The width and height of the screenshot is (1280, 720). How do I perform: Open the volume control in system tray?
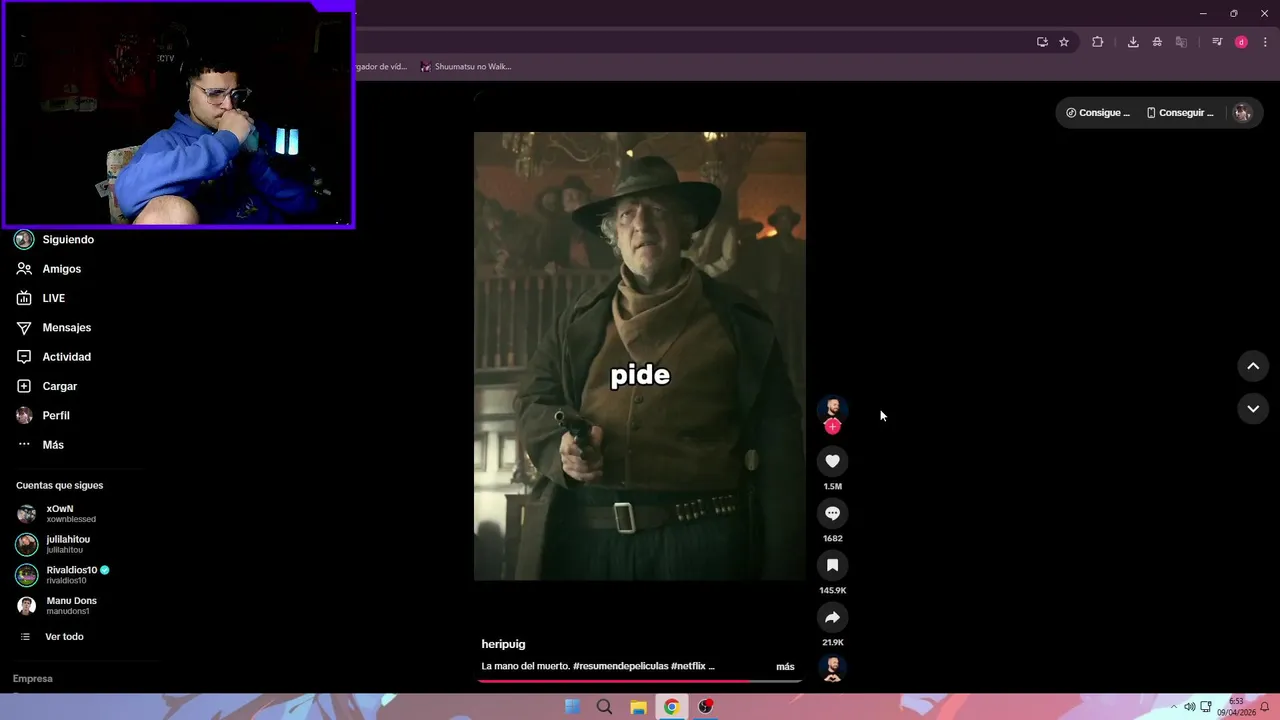[x=1190, y=707]
